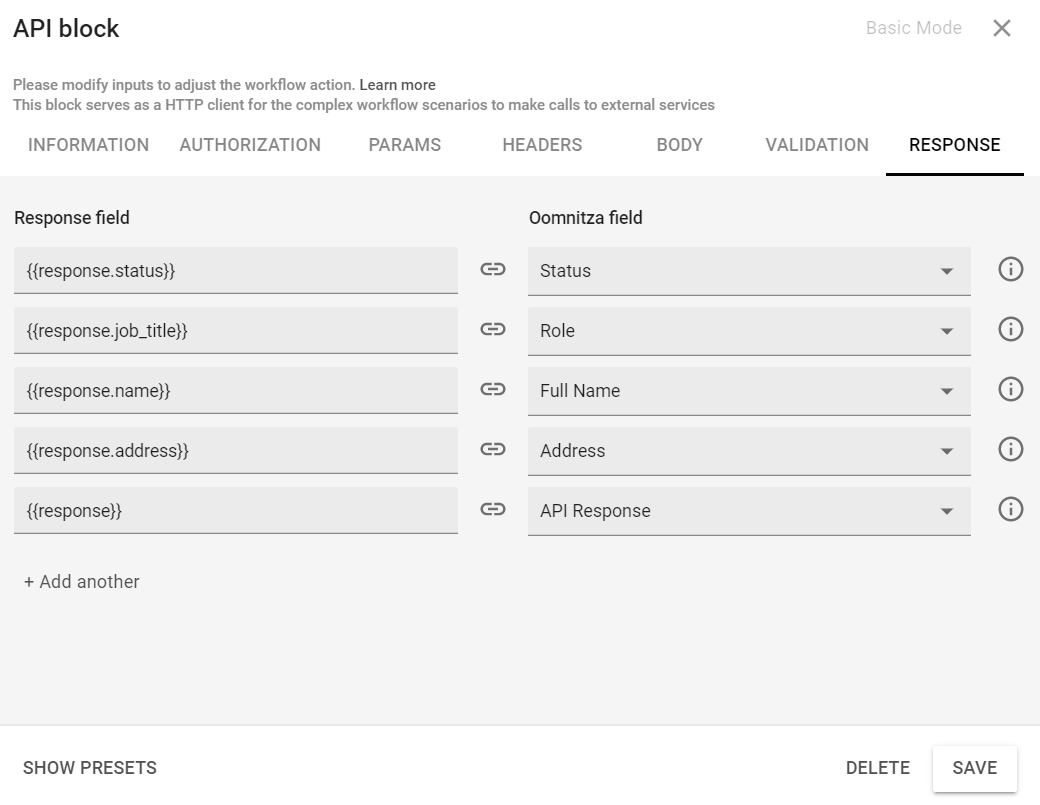1040x805 pixels.
Task: Select the response.job_title input field
Action: (235, 330)
